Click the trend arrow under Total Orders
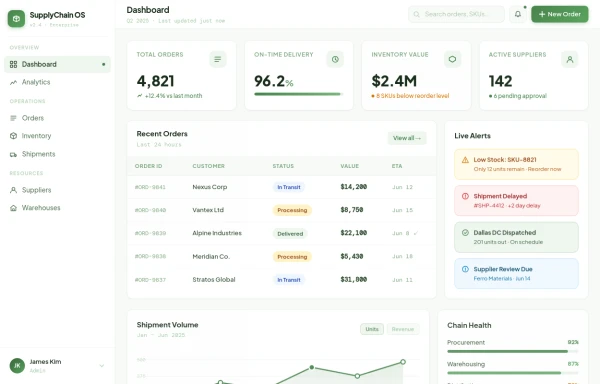The height and width of the screenshot is (384, 600). coord(140,96)
